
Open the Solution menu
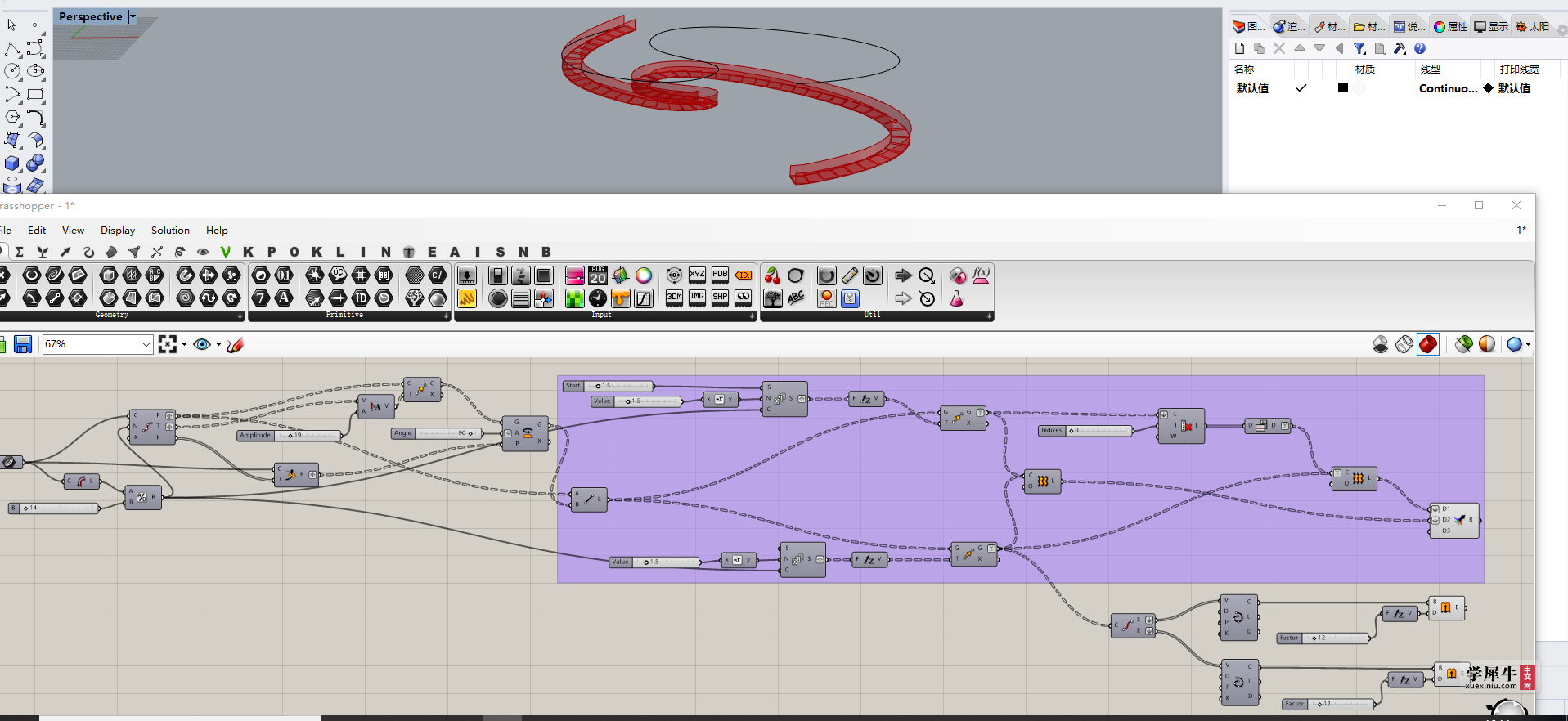click(x=170, y=231)
